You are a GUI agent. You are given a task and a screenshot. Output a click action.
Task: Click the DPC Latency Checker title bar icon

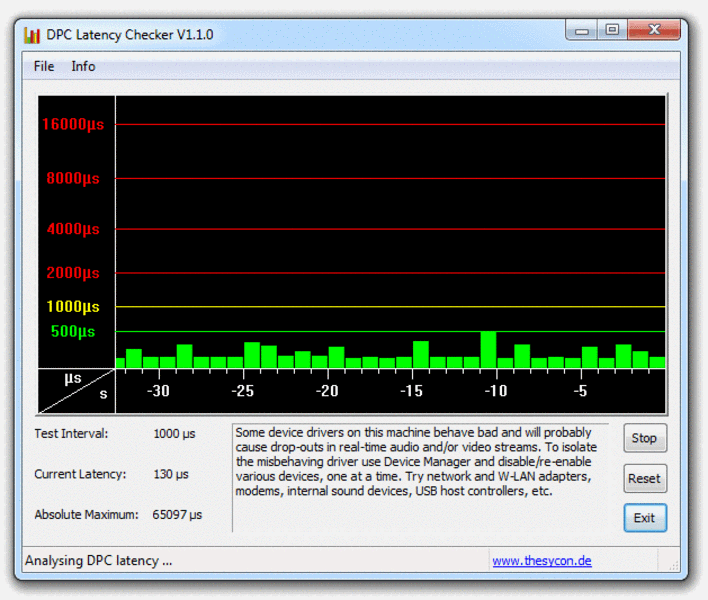pos(33,35)
